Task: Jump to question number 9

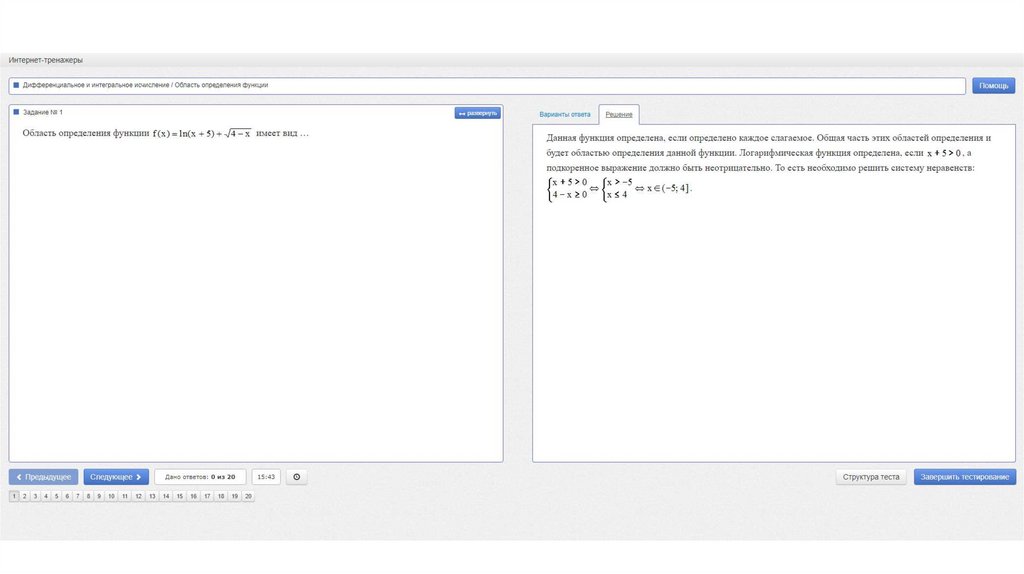Action: (99, 496)
